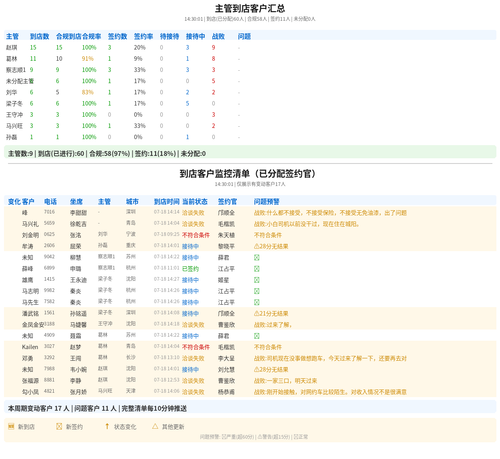
Task: Click the 签约率 column header
Action: 143,36
